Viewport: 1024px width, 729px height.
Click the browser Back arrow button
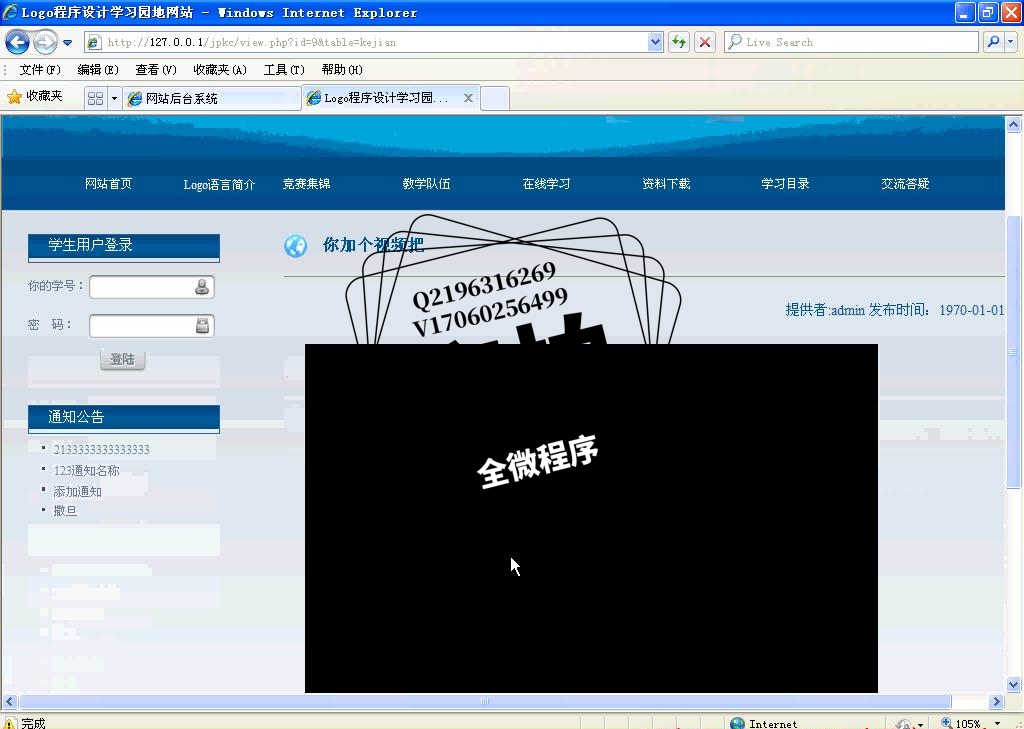pyautogui.click(x=17, y=42)
